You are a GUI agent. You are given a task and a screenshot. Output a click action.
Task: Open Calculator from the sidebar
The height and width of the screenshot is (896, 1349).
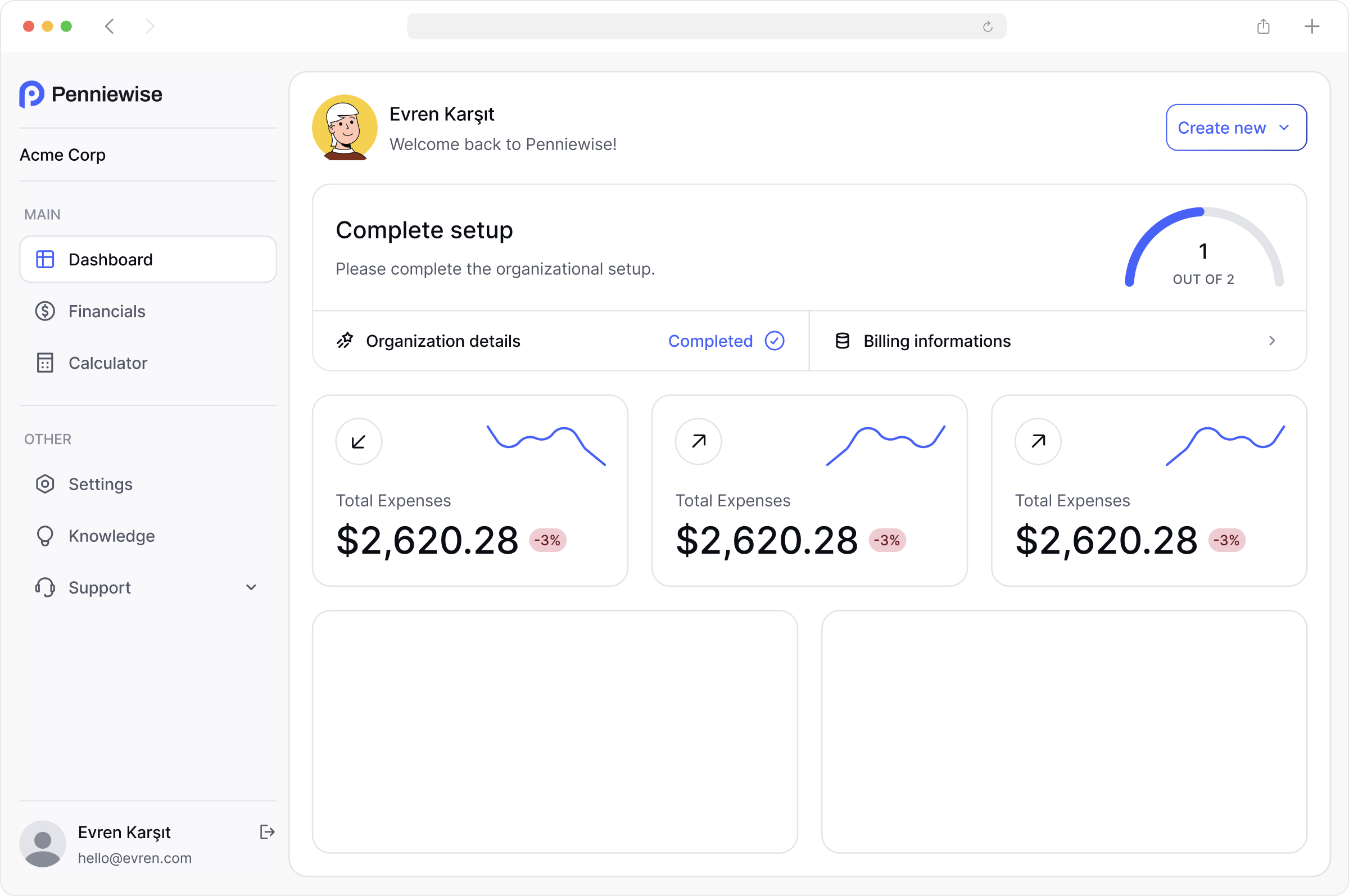(x=108, y=363)
